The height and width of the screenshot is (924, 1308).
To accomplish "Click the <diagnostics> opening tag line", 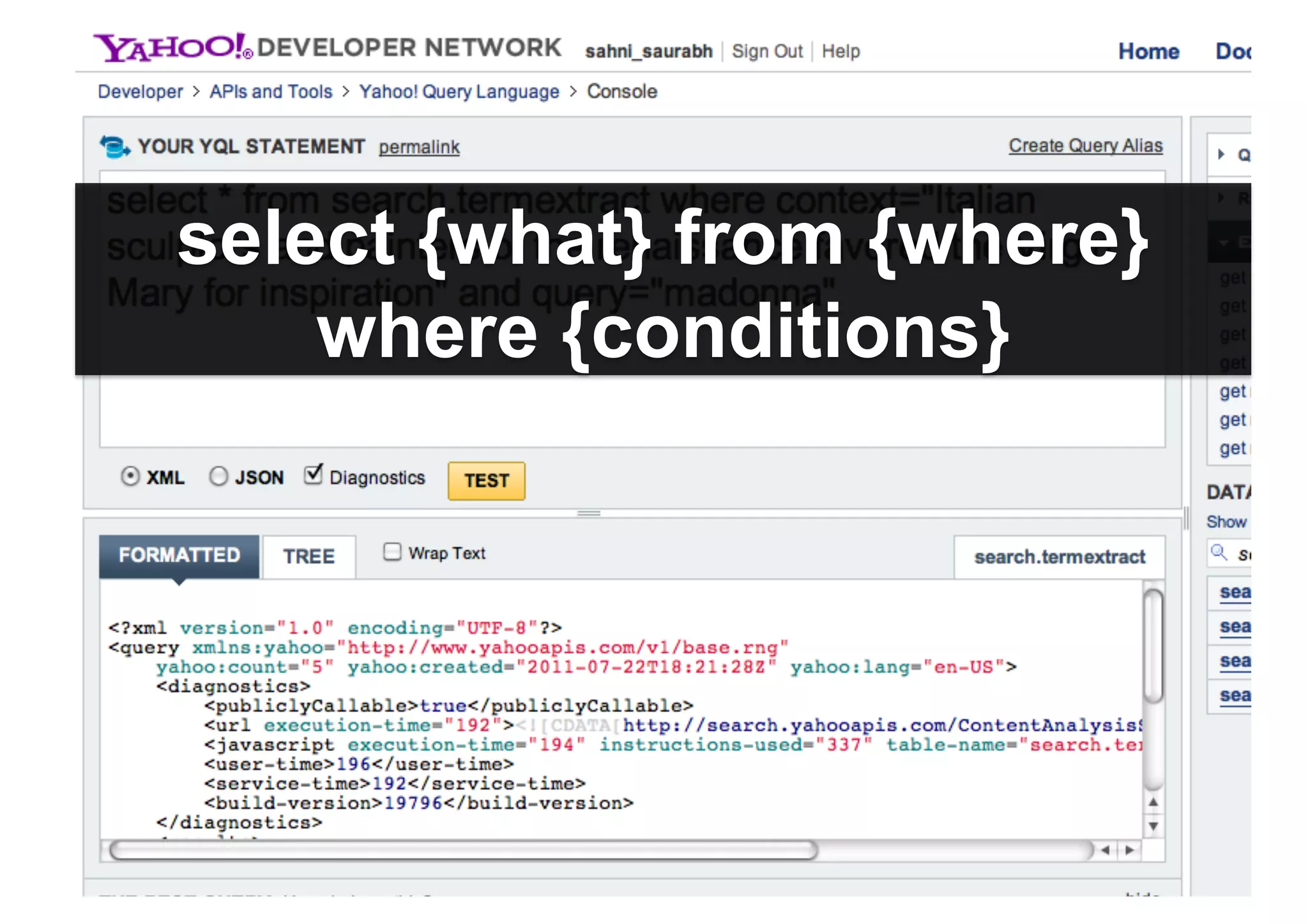I will coord(233,686).
